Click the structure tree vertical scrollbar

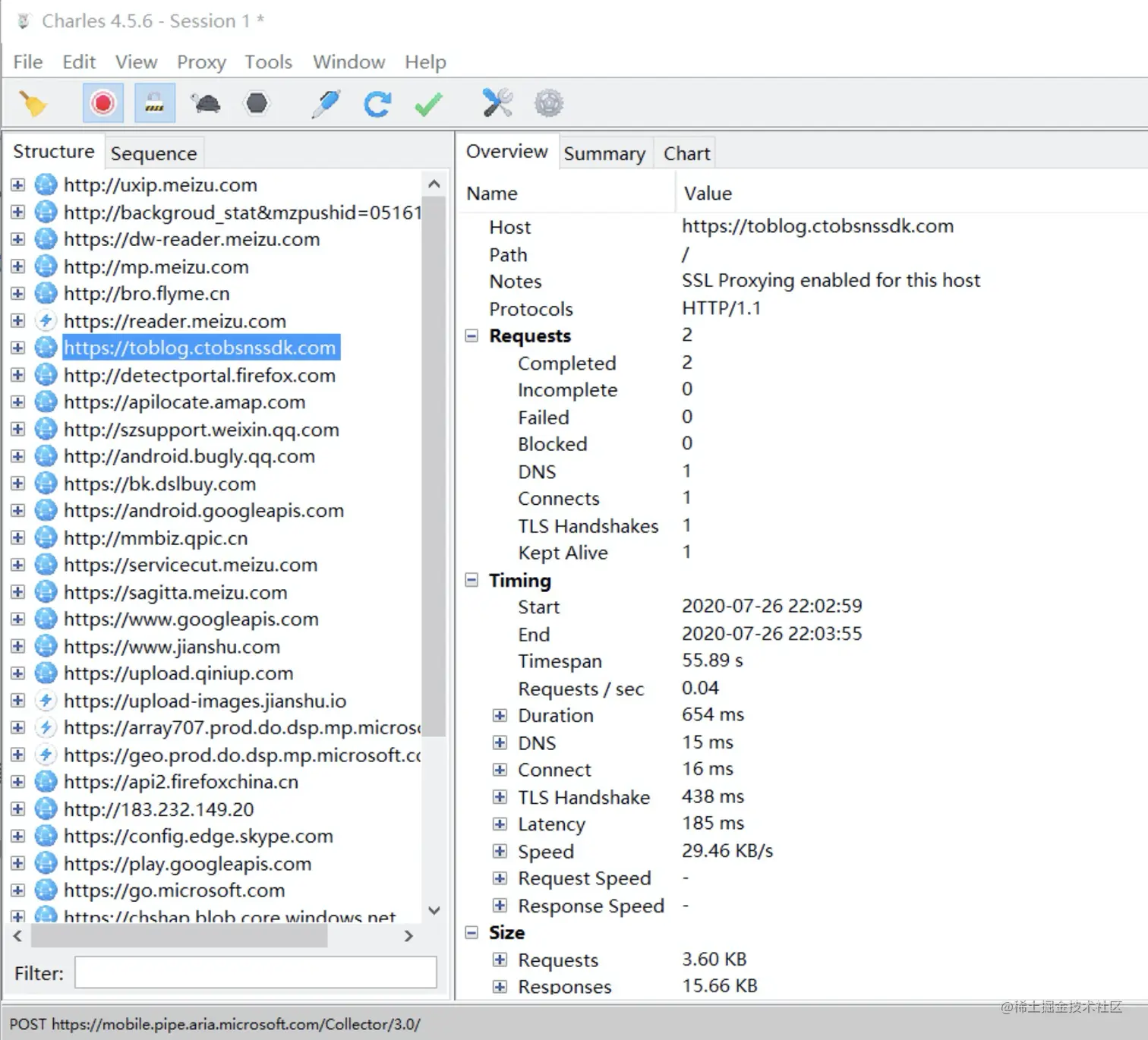(434, 467)
